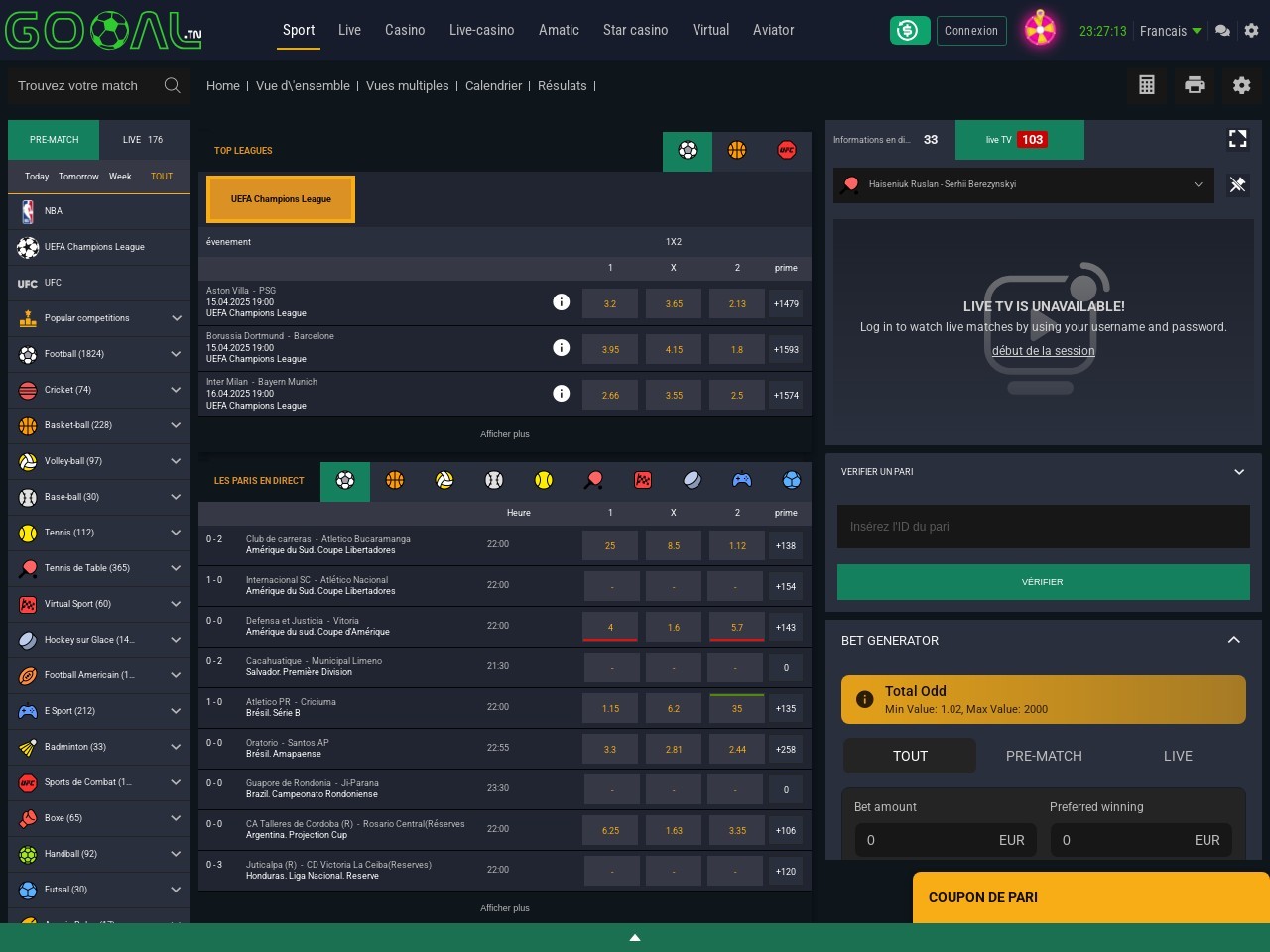Select football icon in Top Leagues
The image size is (1270, 952).
(688, 151)
